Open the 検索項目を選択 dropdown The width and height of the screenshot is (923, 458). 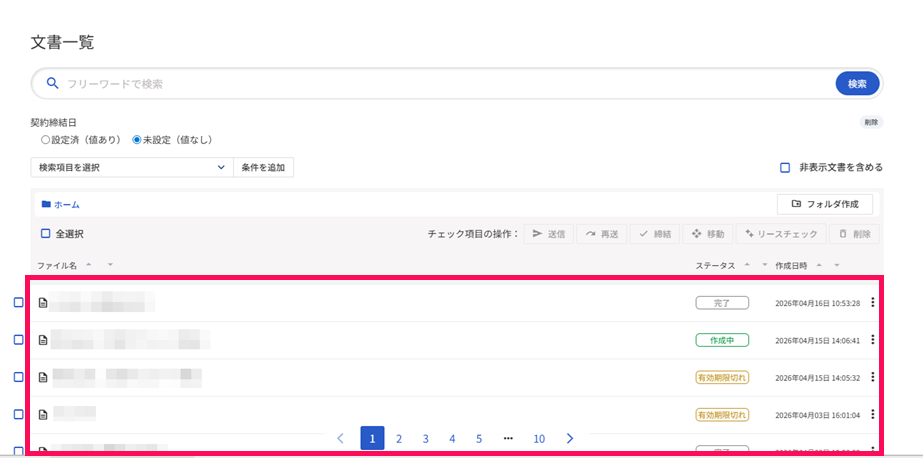pos(132,167)
